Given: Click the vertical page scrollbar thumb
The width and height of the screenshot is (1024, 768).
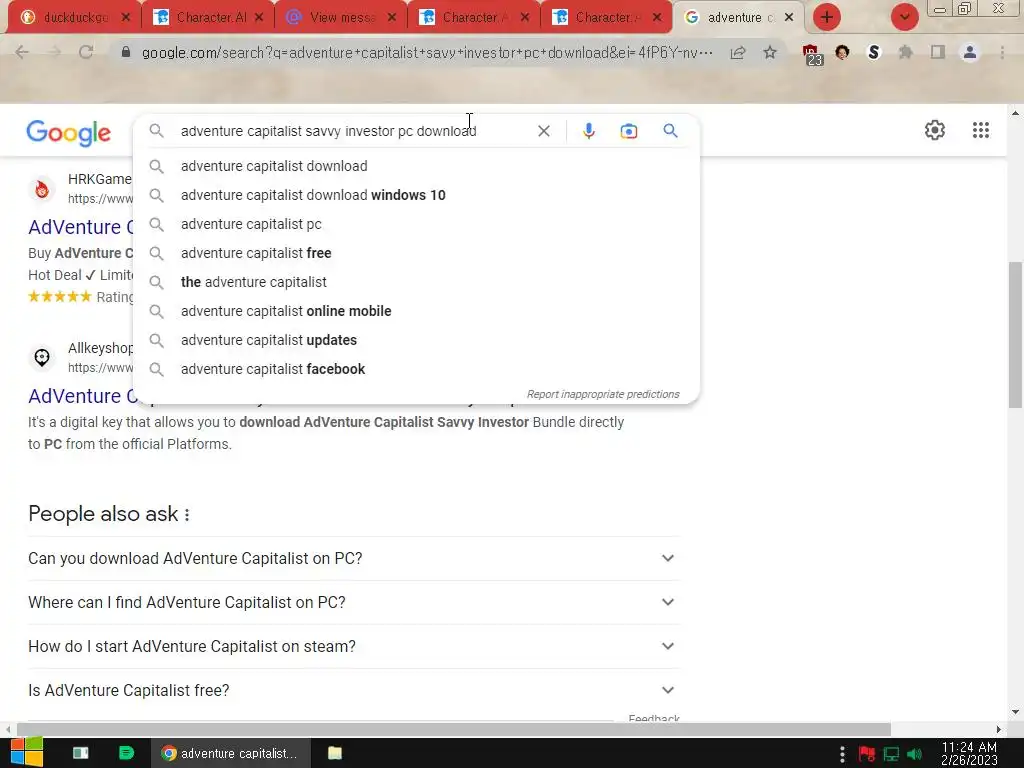Looking at the screenshot, I should pyautogui.click(x=1014, y=335).
